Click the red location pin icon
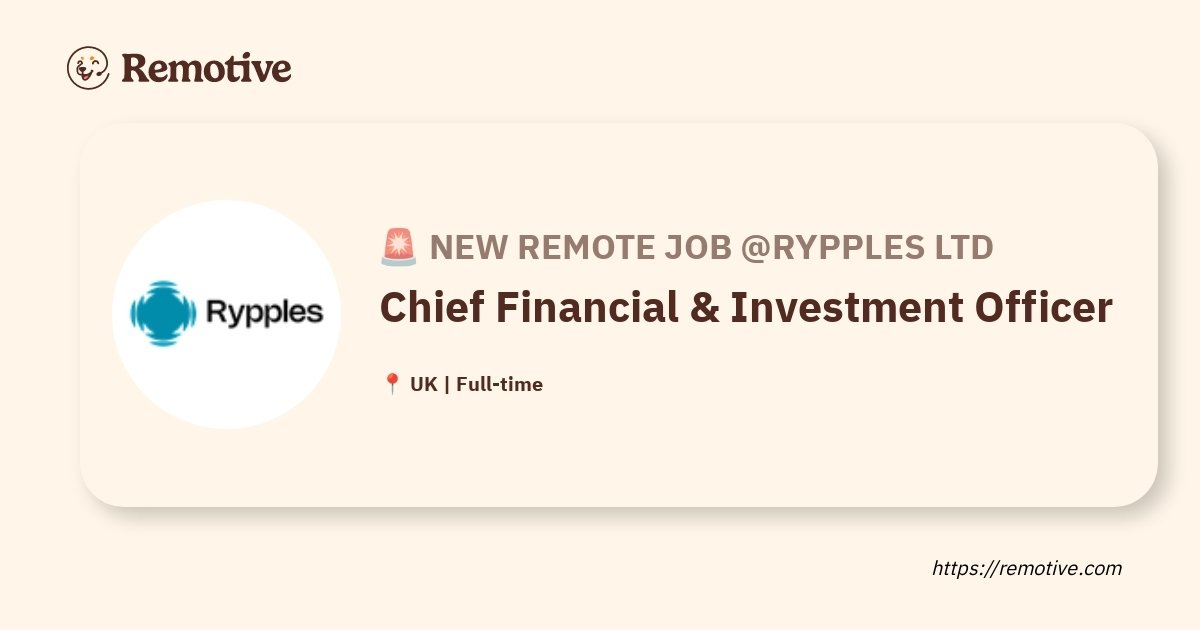The height and width of the screenshot is (630, 1200). coord(392,384)
